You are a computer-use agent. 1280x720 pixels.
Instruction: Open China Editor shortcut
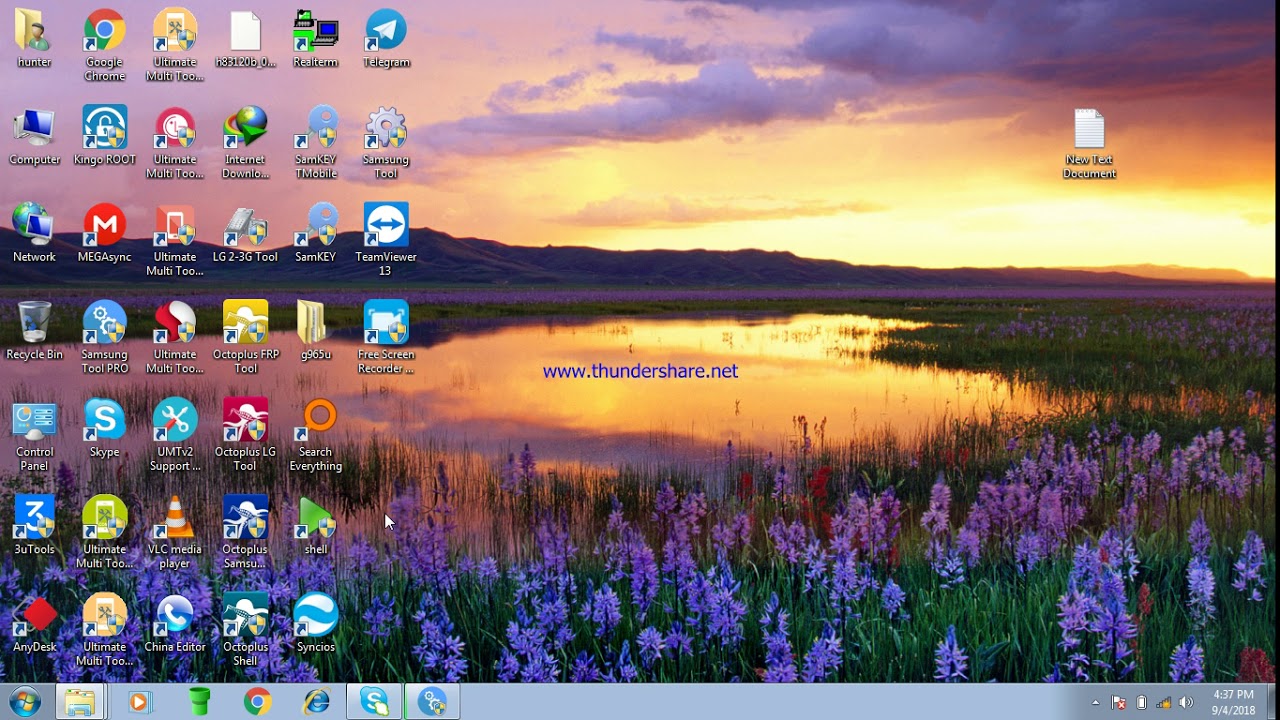coord(175,623)
